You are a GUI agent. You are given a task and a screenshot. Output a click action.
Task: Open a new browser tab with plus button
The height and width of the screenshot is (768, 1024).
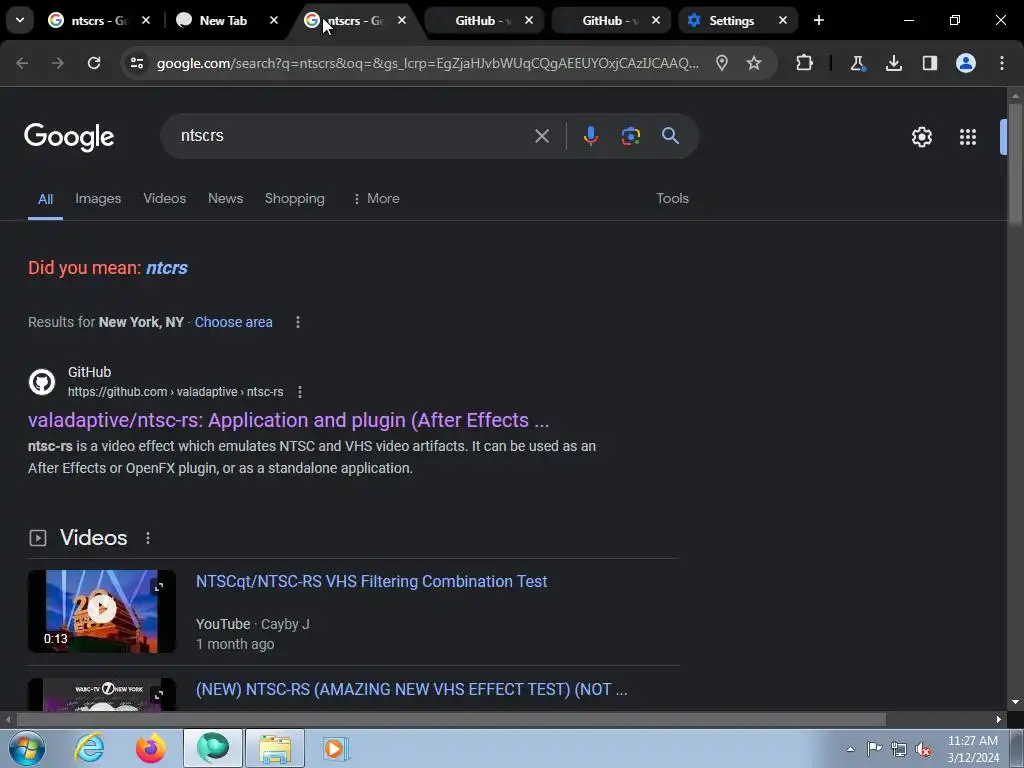(819, 20)
